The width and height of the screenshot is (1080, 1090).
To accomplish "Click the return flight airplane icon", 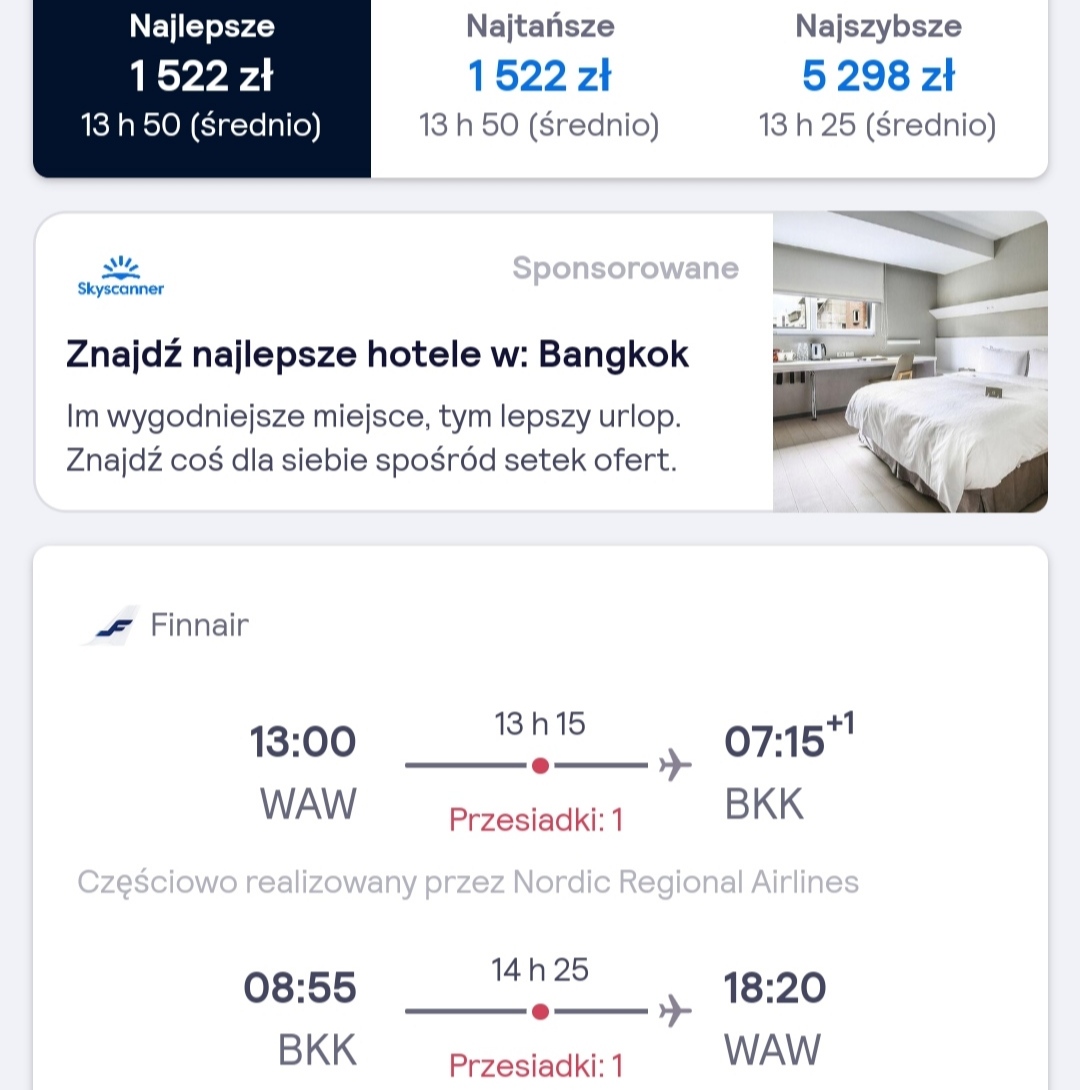I will coord(675,1011).
